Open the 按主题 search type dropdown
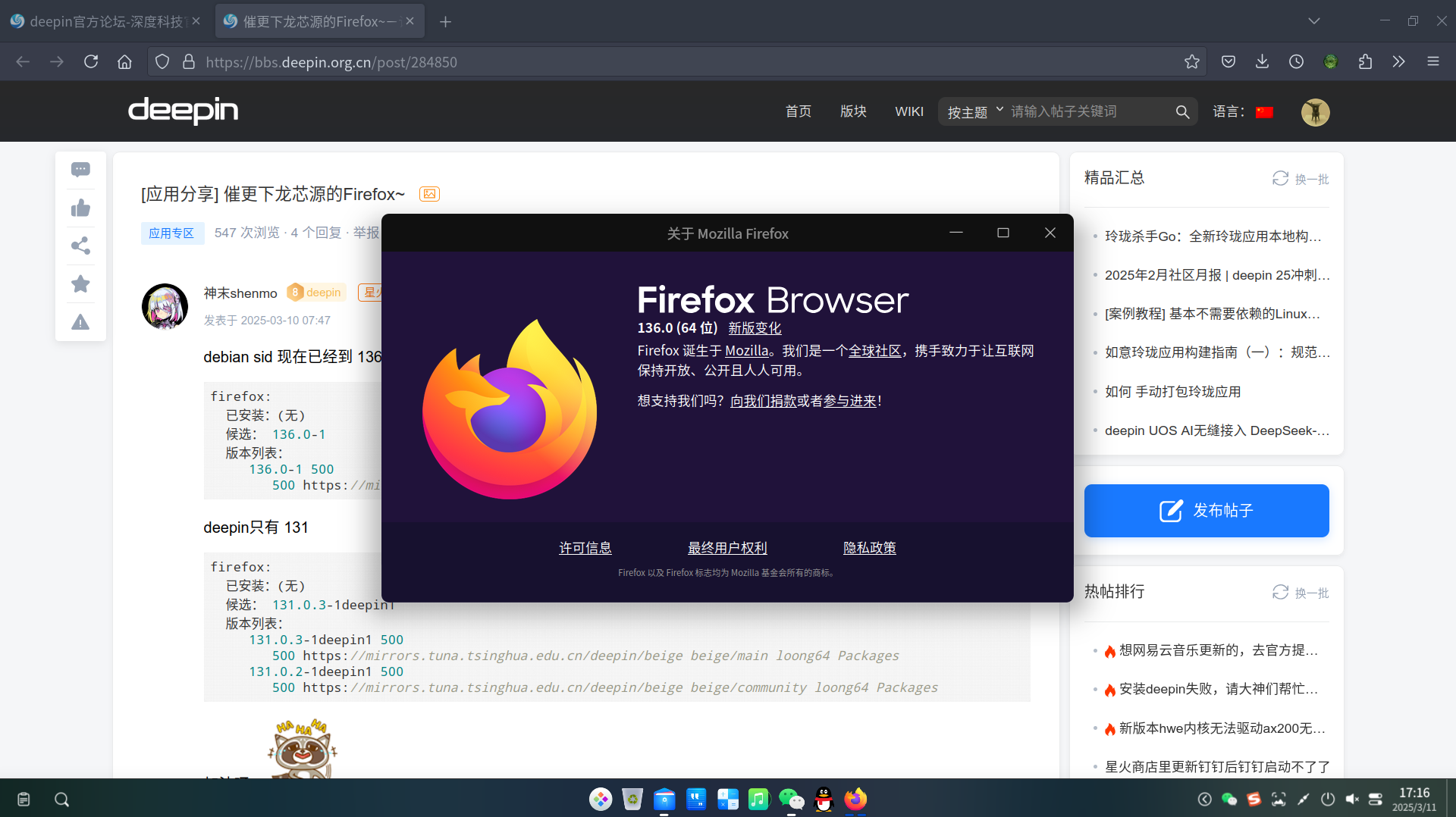 tap(975, 112)
